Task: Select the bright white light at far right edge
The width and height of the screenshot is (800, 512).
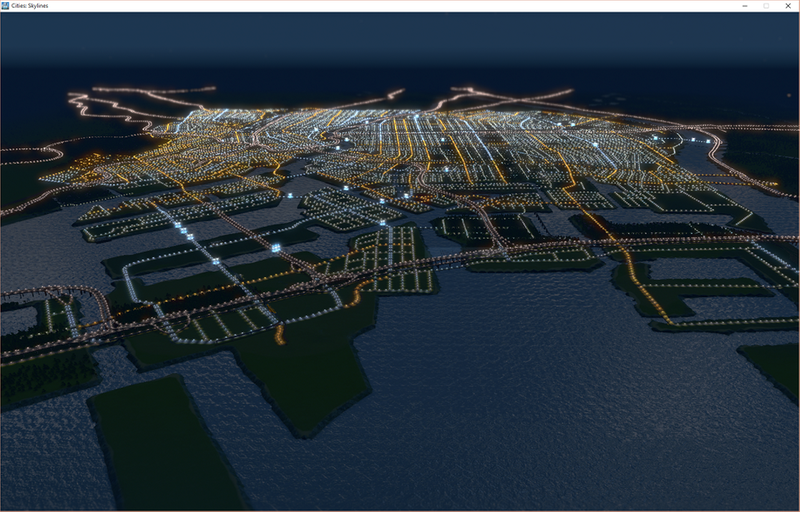Action: pos(708,141)
